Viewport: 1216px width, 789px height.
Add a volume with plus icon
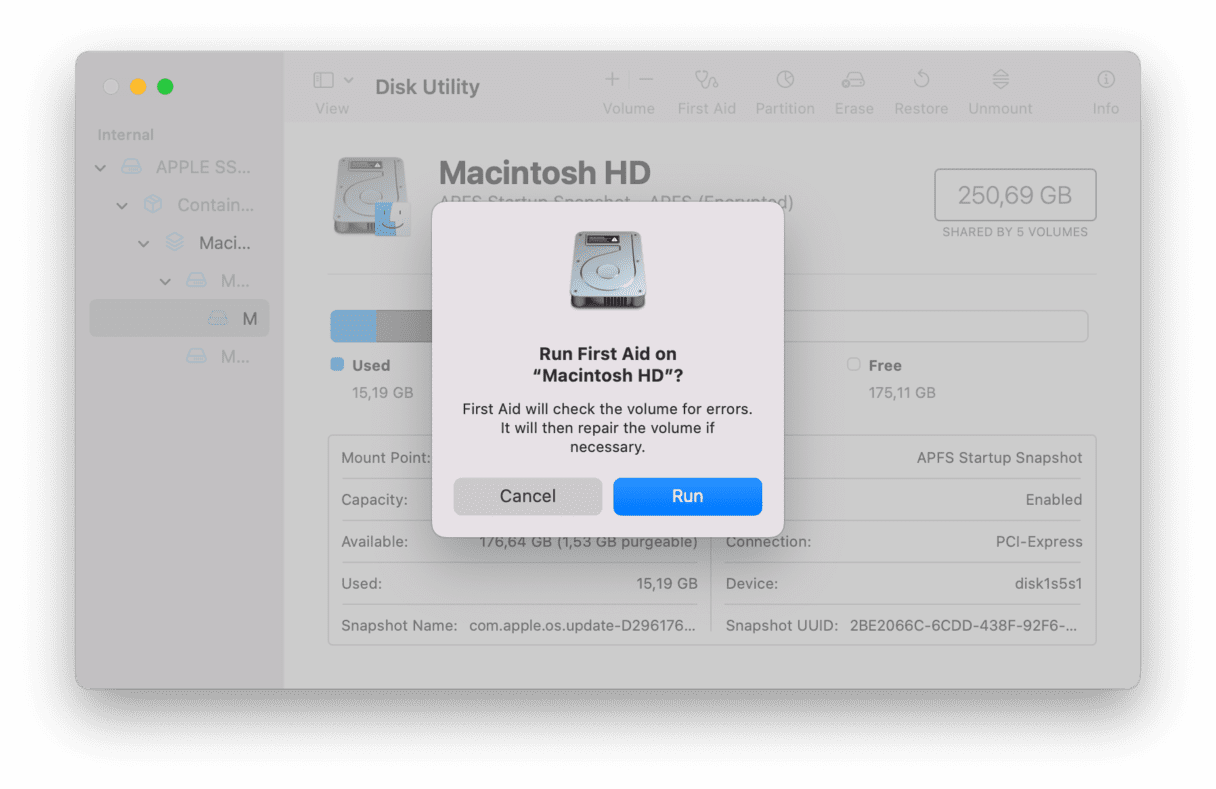coord(612,79)
